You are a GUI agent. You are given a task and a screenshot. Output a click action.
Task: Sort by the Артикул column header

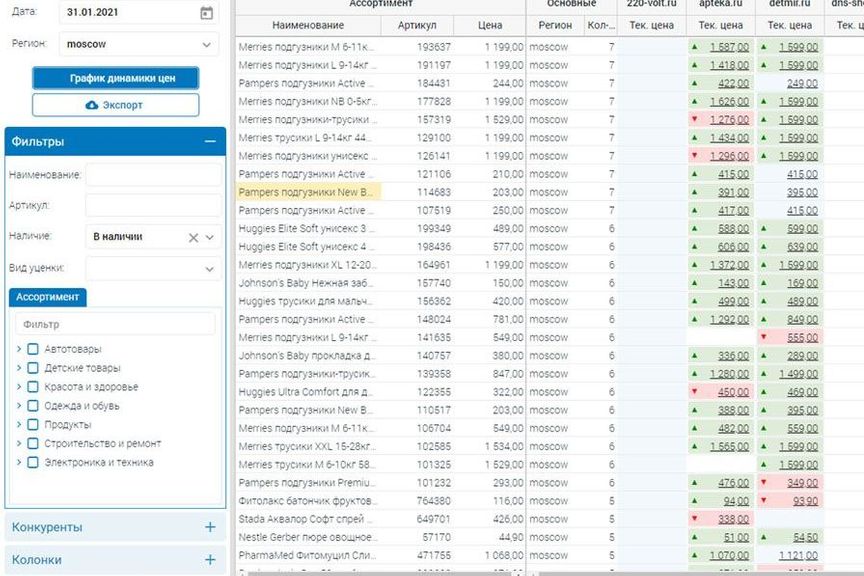(417, 25)
